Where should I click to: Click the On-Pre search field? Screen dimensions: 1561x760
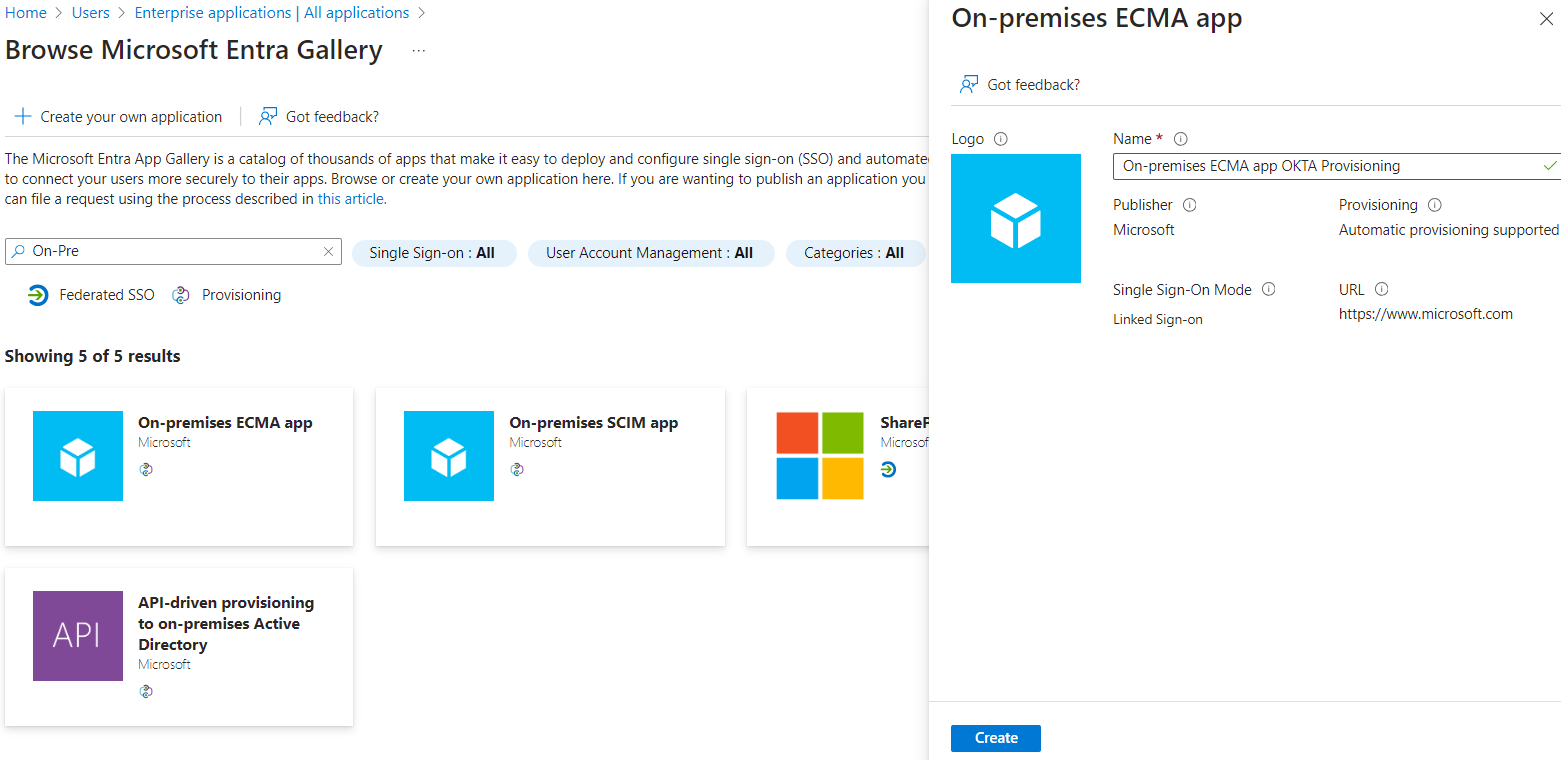[x=173, y=252]
